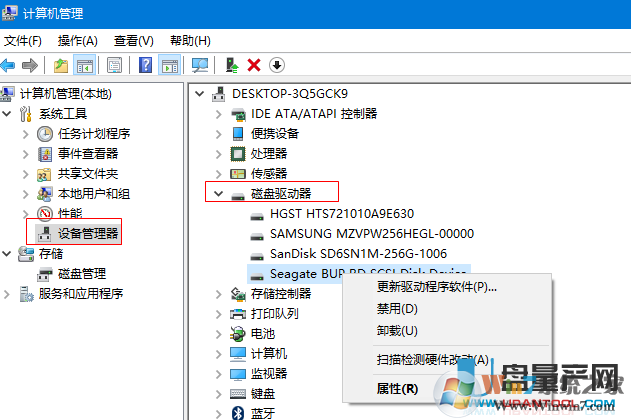
Task: Expand the 便携设备 category
Action: point(219,134)
